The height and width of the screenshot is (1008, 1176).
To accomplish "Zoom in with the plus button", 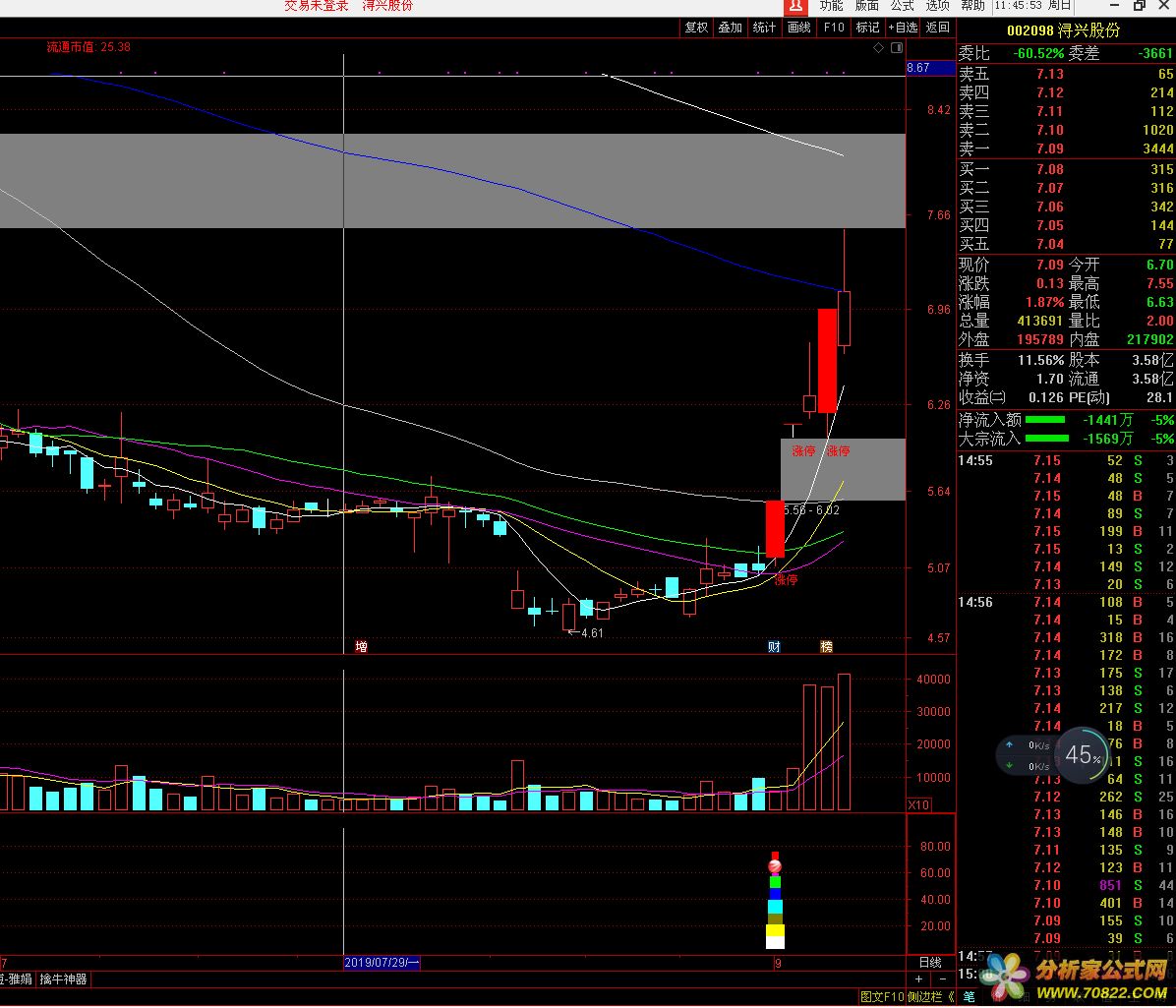I will pyautogui.click(x=918, y=979).
